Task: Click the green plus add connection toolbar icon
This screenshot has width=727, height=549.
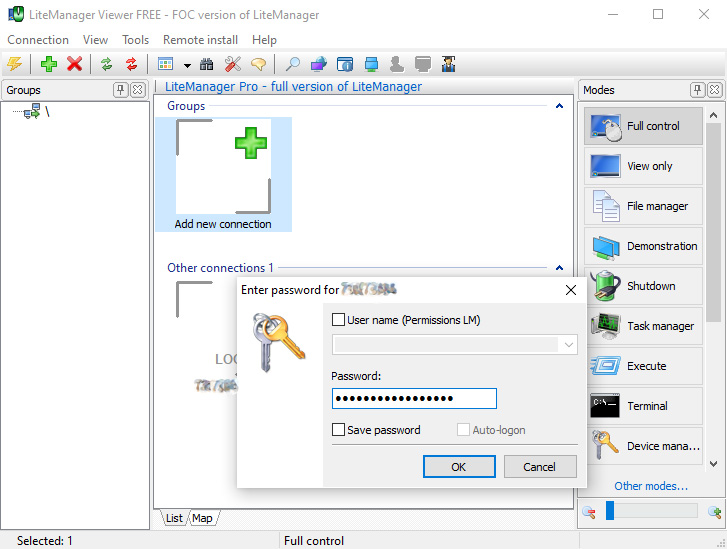Action: point(49,64)
